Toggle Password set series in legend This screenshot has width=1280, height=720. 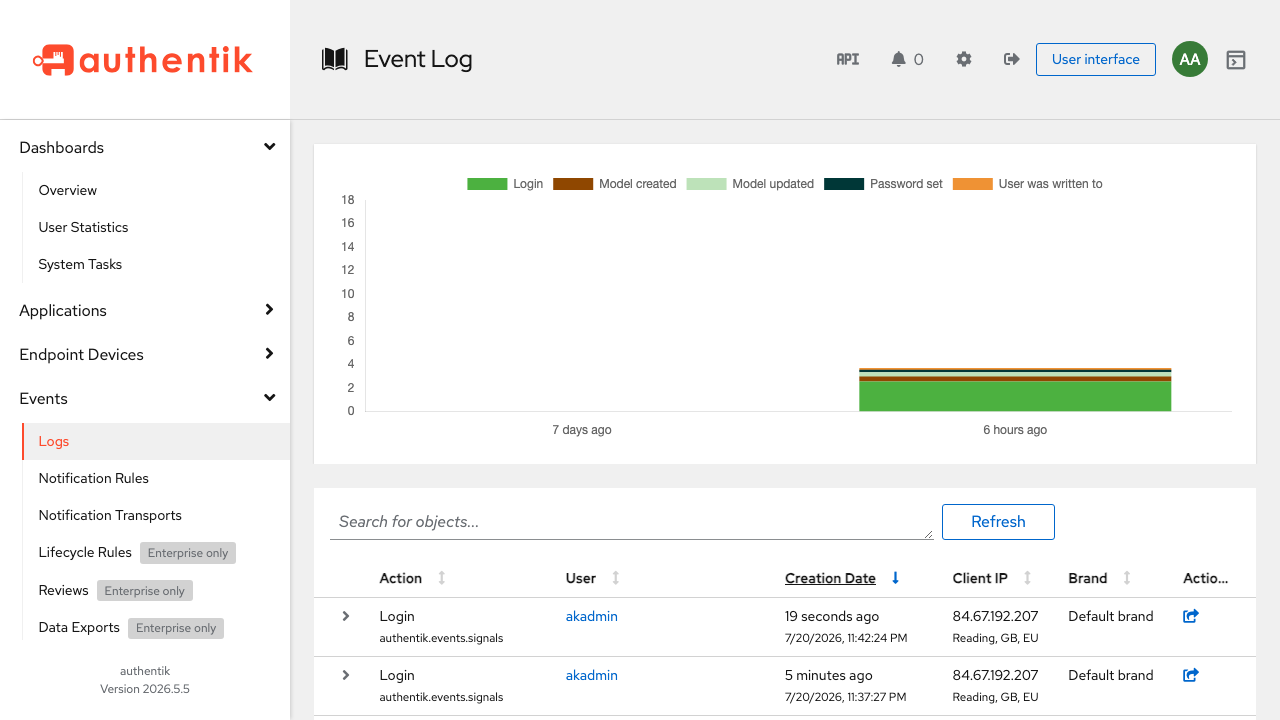883,184
